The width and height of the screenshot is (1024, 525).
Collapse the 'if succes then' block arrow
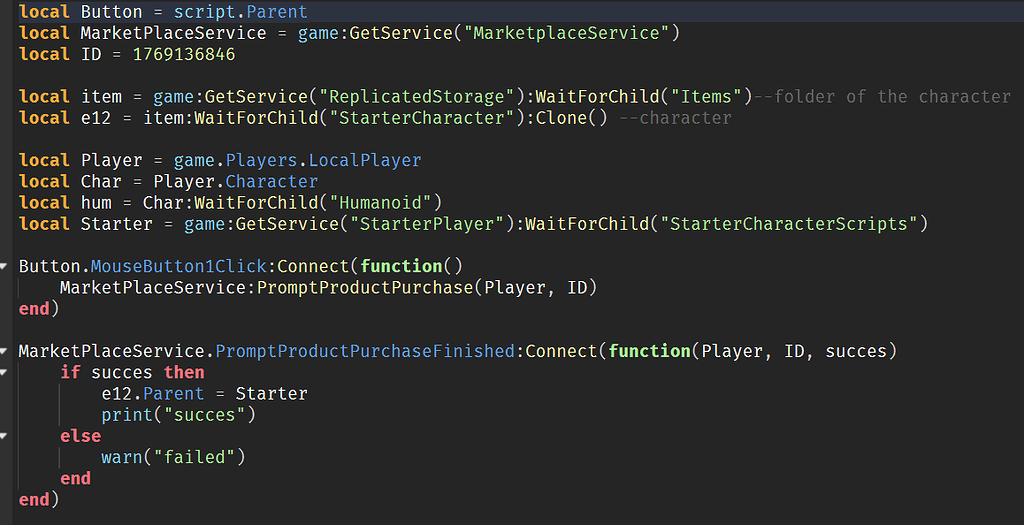[x=3, y=372]
